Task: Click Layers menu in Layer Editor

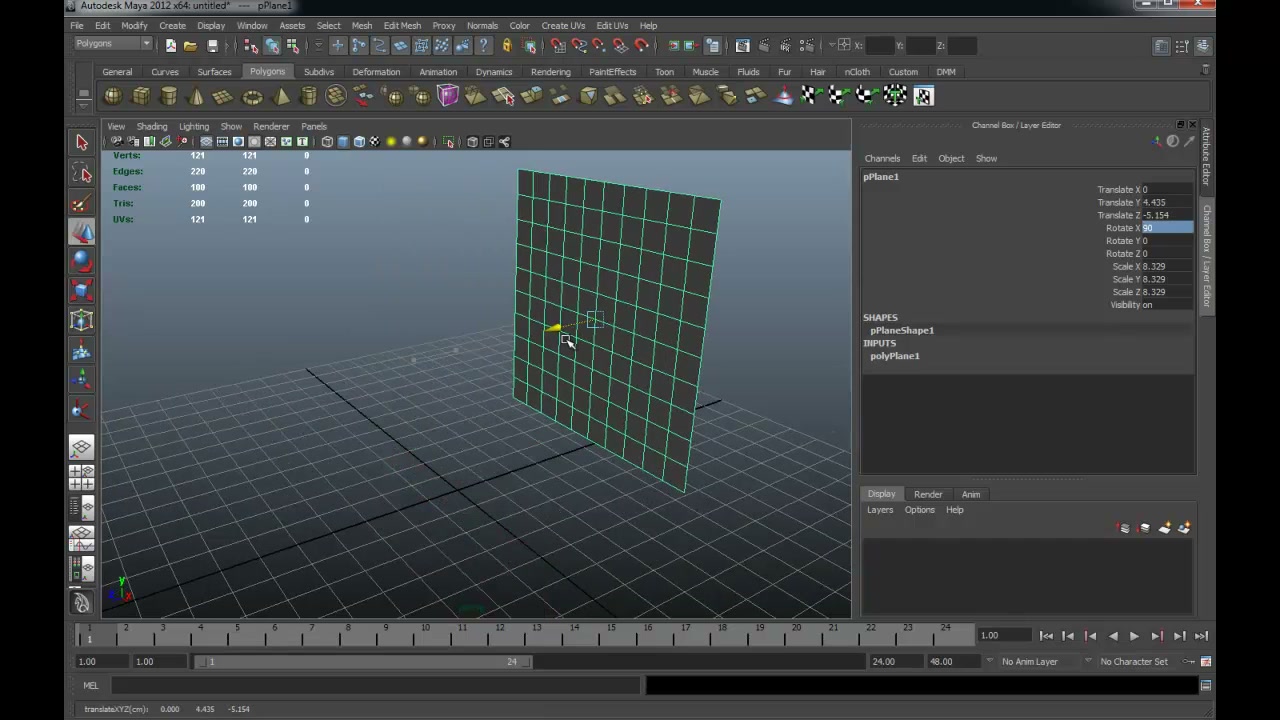Action: click(x=880, y=510)
